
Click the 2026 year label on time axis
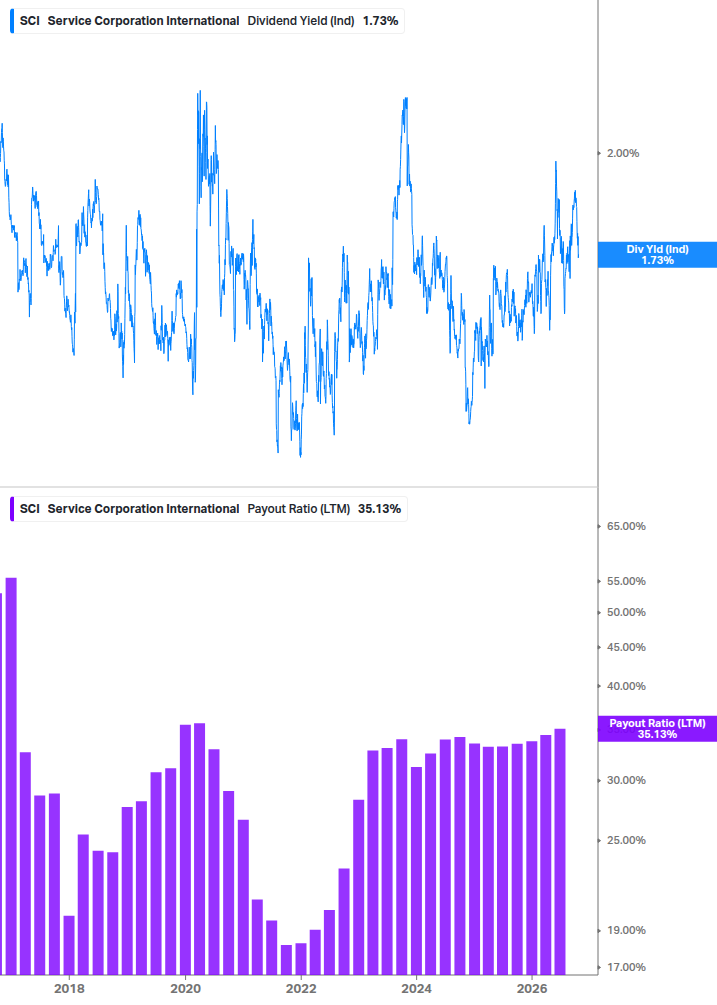pyautogui.click(x=532, y=988)
